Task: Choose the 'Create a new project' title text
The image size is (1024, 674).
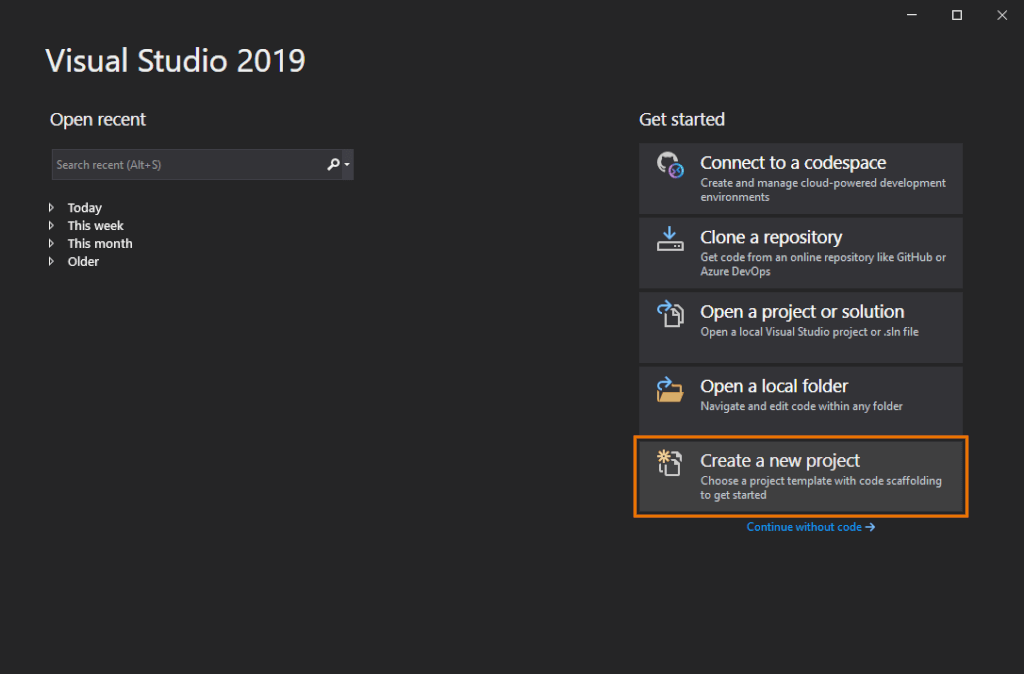Action: pos(780,461)
